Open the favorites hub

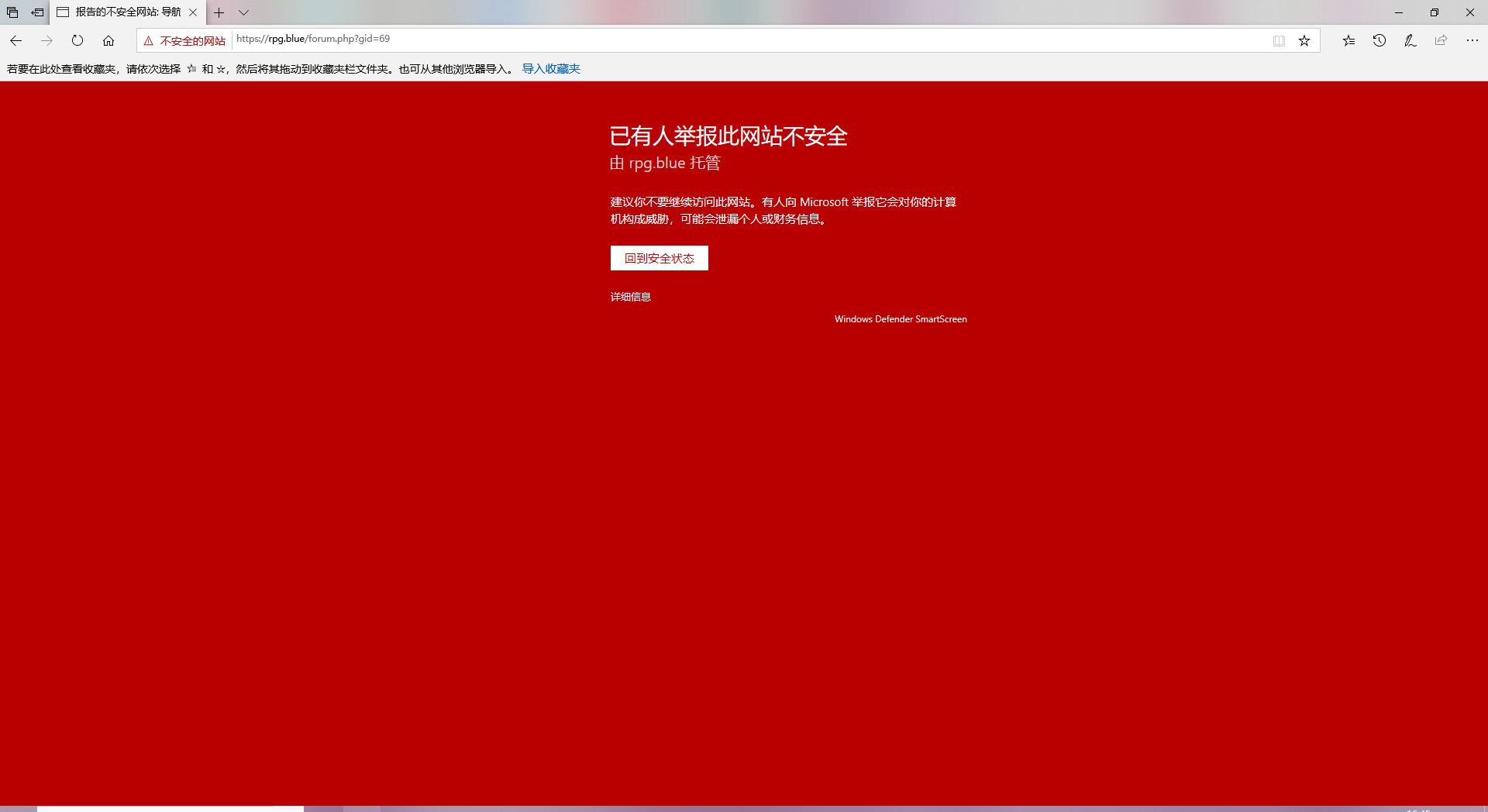coord(1348,40)
